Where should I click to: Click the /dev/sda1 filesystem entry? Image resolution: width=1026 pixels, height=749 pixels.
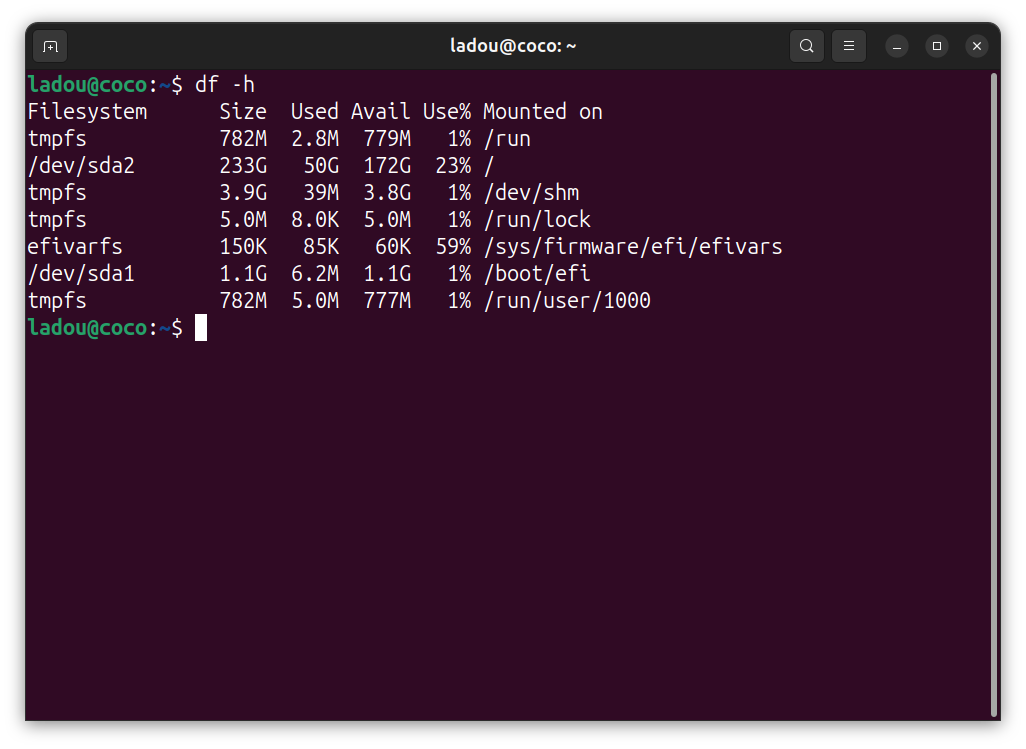81,274
